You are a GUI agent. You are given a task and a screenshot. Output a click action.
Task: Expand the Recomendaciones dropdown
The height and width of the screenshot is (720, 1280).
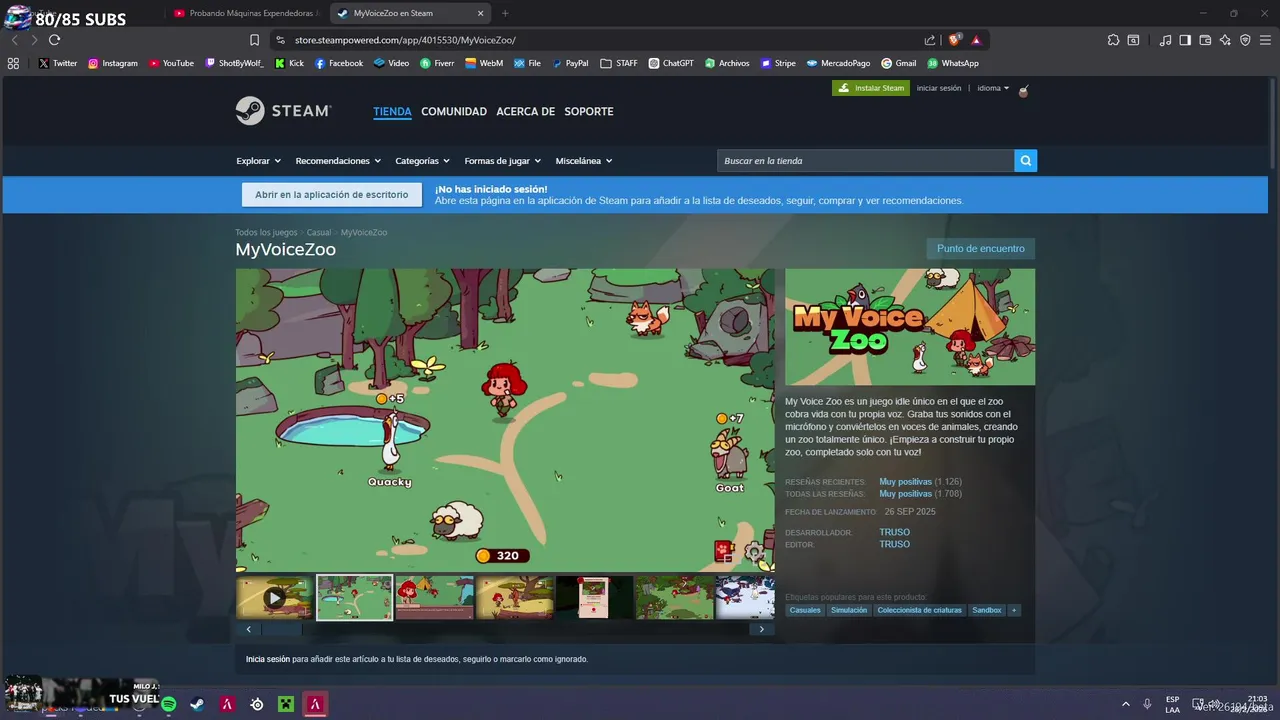339,161
